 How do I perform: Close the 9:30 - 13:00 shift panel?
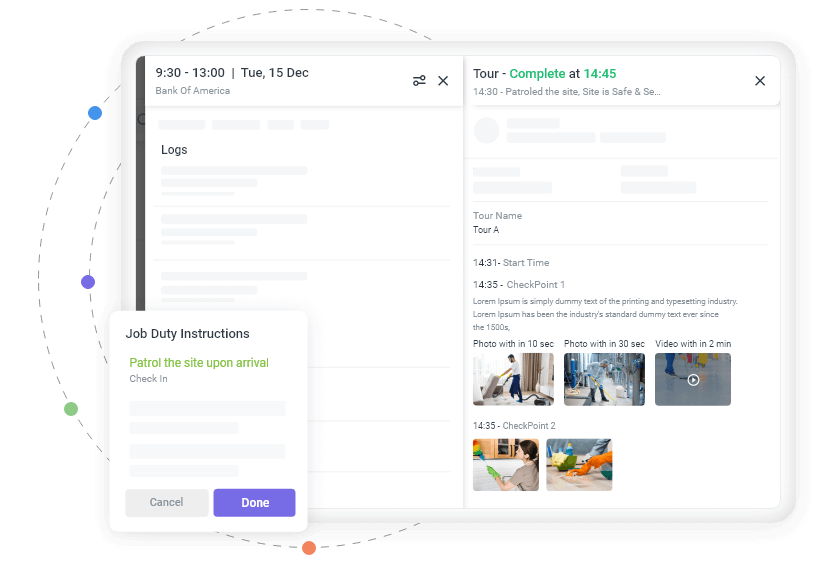point(443,81)
